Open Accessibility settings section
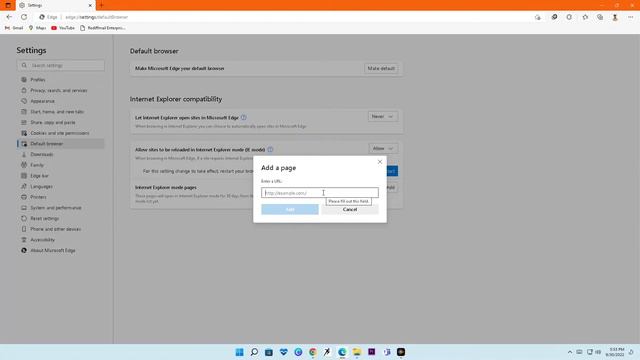 pyautogui.click(x=42, y=240)
